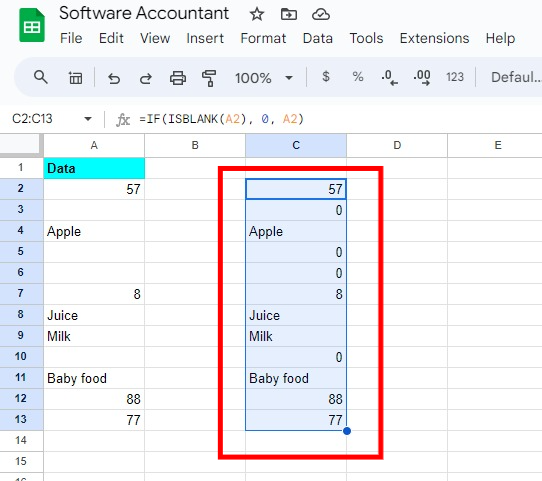
Task: Expand the name box C2:C13 dropdown arrow
Action: coord(88,119)
